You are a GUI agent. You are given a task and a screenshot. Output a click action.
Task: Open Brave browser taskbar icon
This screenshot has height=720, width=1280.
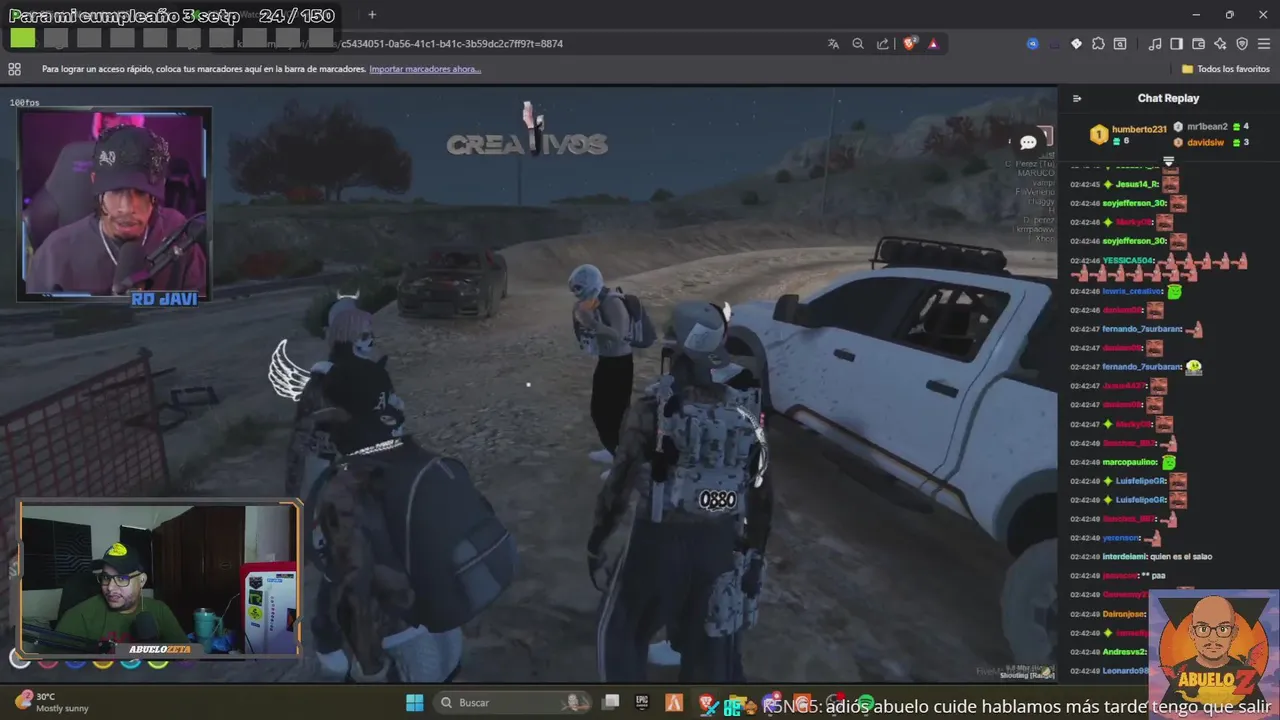coord(706,703)
